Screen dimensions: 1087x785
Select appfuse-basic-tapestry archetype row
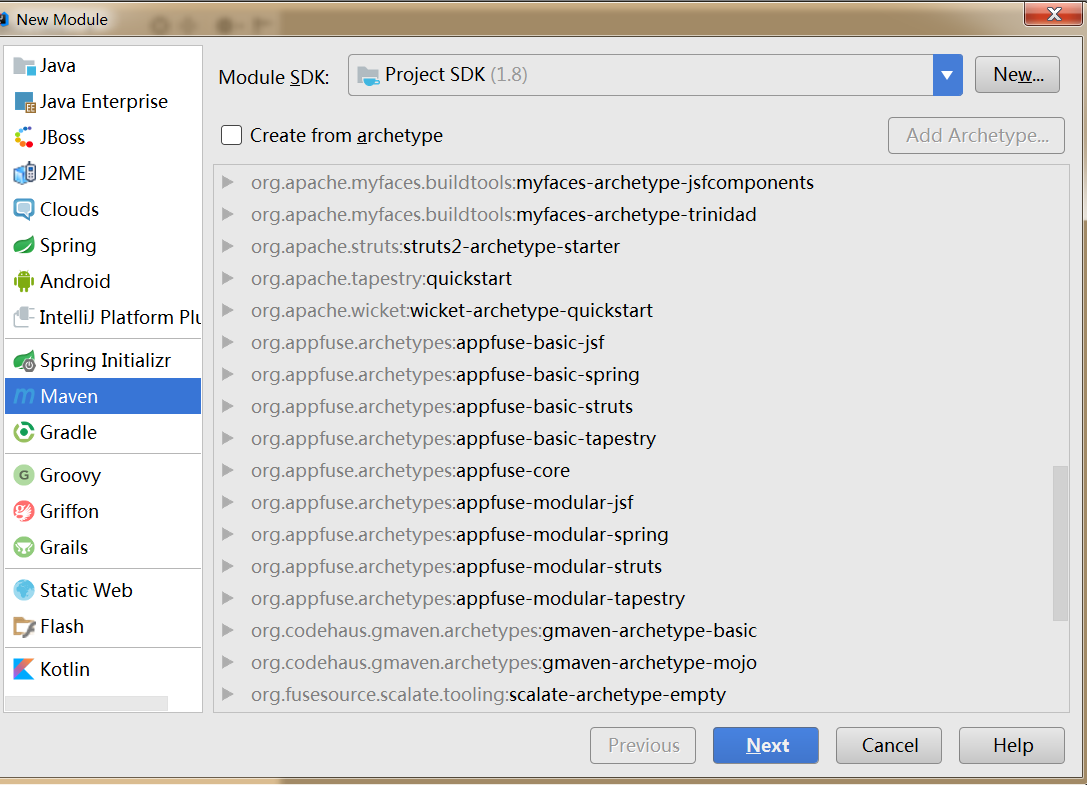[x=641, y=438]
